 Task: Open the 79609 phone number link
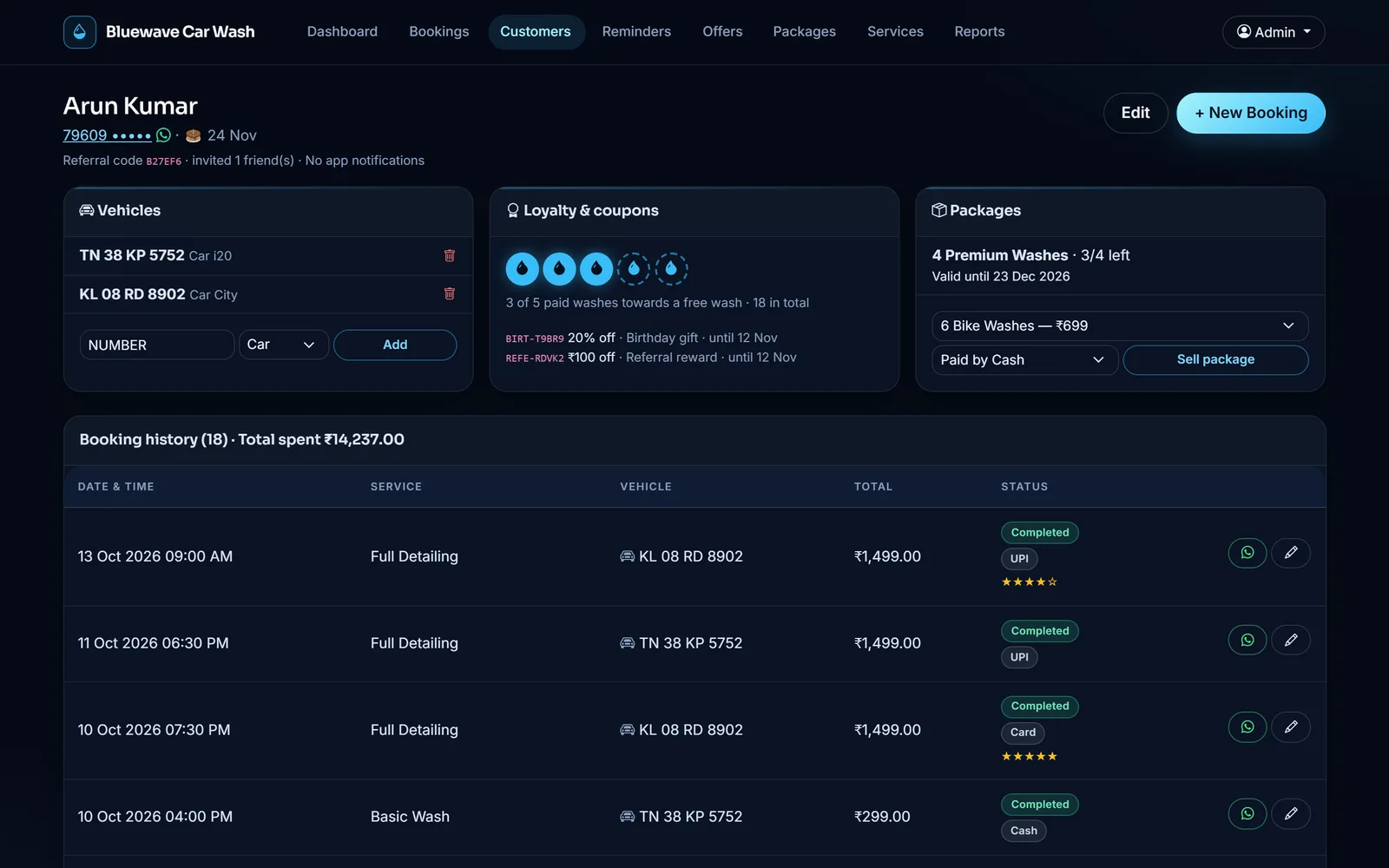tap(107, 135)
